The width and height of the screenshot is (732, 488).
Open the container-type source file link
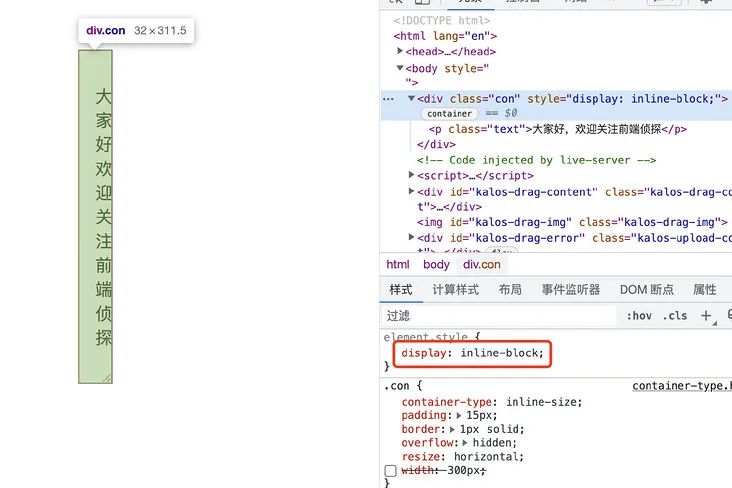pos(682,386)
